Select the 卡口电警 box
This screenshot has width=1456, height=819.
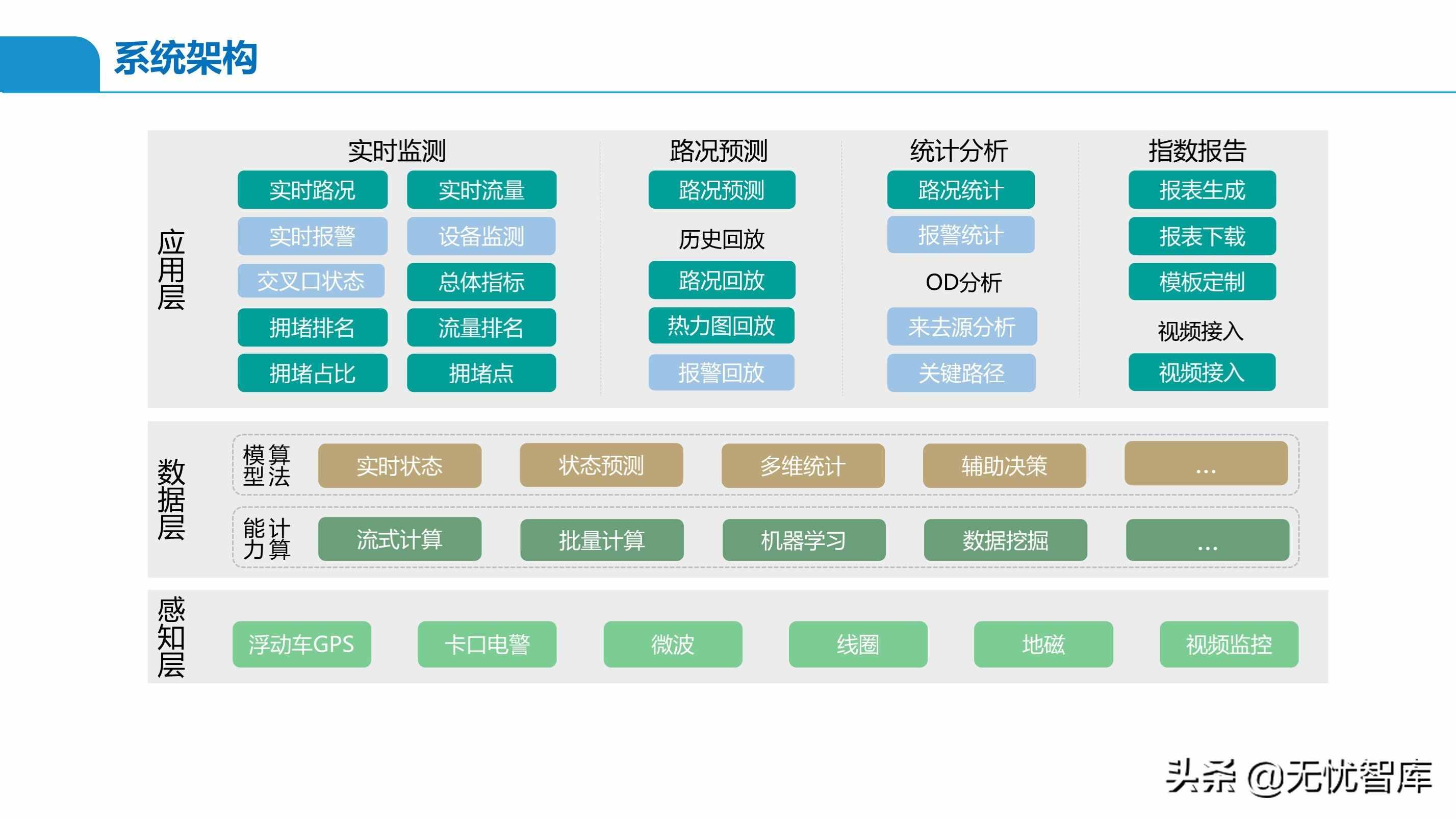[487, 644]
